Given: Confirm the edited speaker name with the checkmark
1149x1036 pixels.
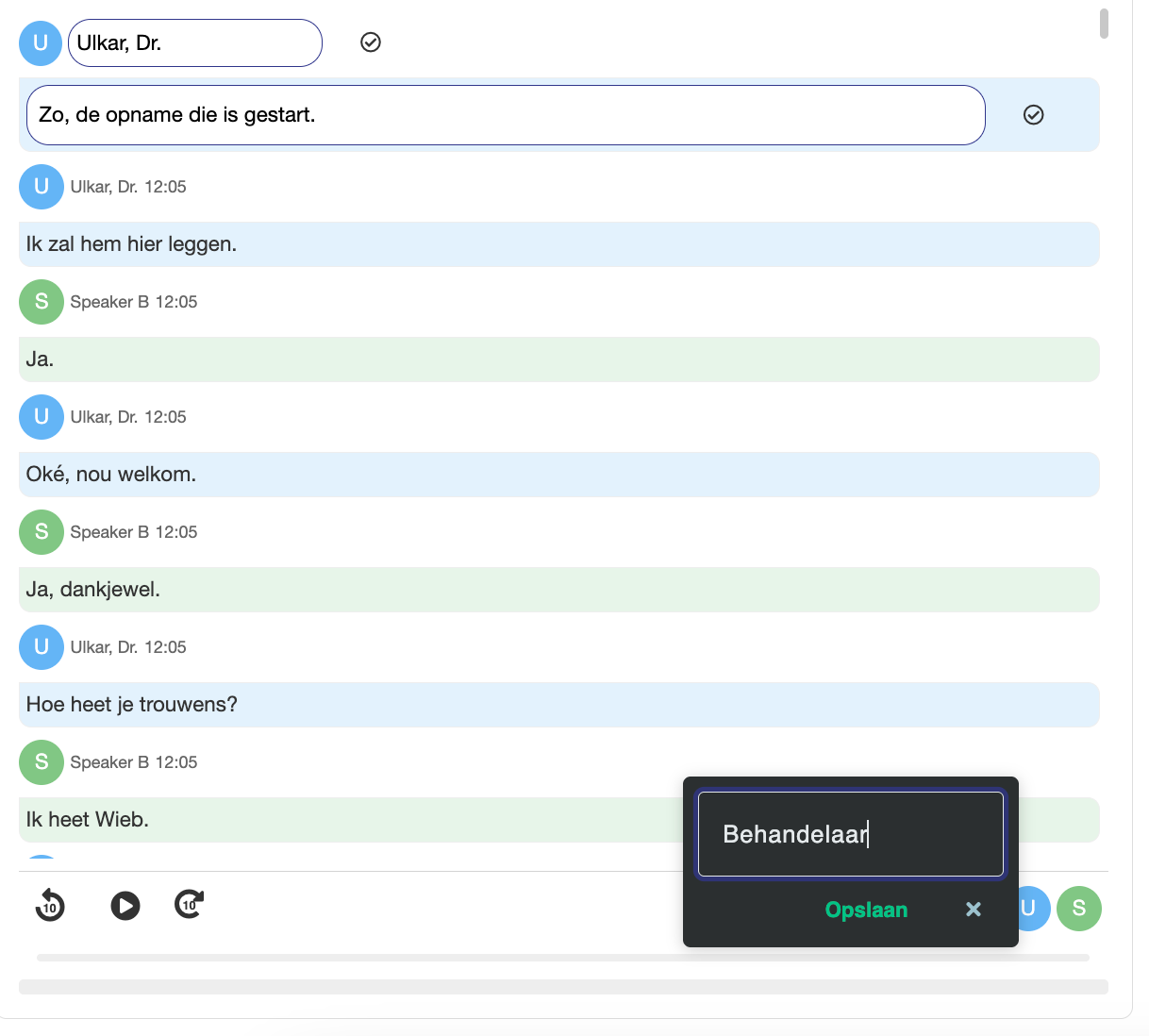Looking at the screenshot, I should tap(370, 42).
